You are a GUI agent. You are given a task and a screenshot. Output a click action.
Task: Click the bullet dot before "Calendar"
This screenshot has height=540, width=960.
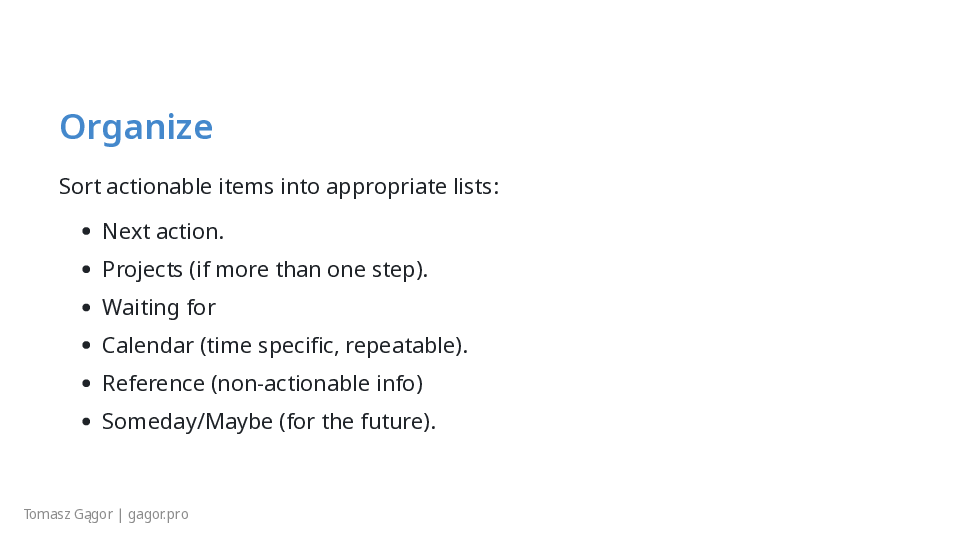click(86, 346)
